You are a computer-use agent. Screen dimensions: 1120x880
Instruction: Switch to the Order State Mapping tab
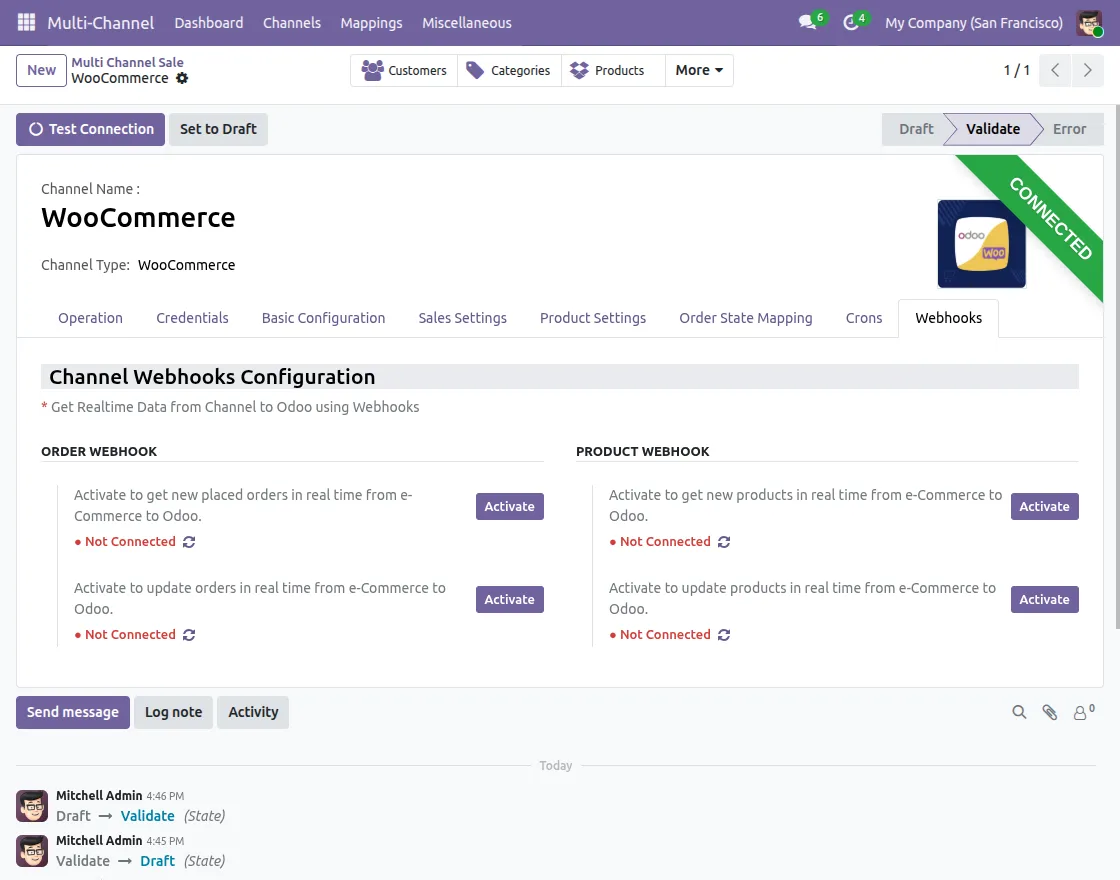[746, 318]
